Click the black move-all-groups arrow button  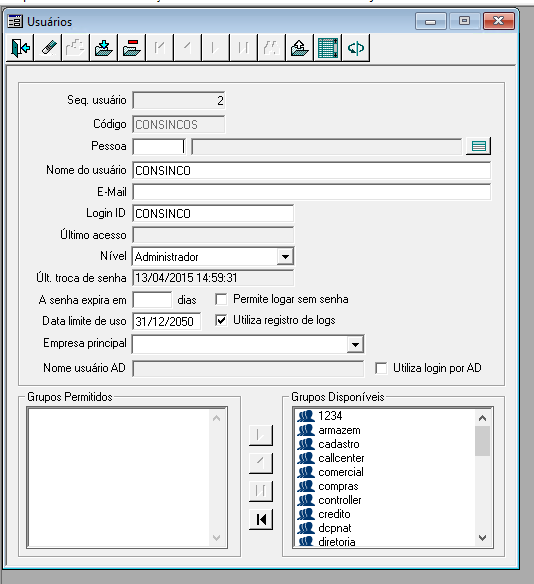(261, 519)
